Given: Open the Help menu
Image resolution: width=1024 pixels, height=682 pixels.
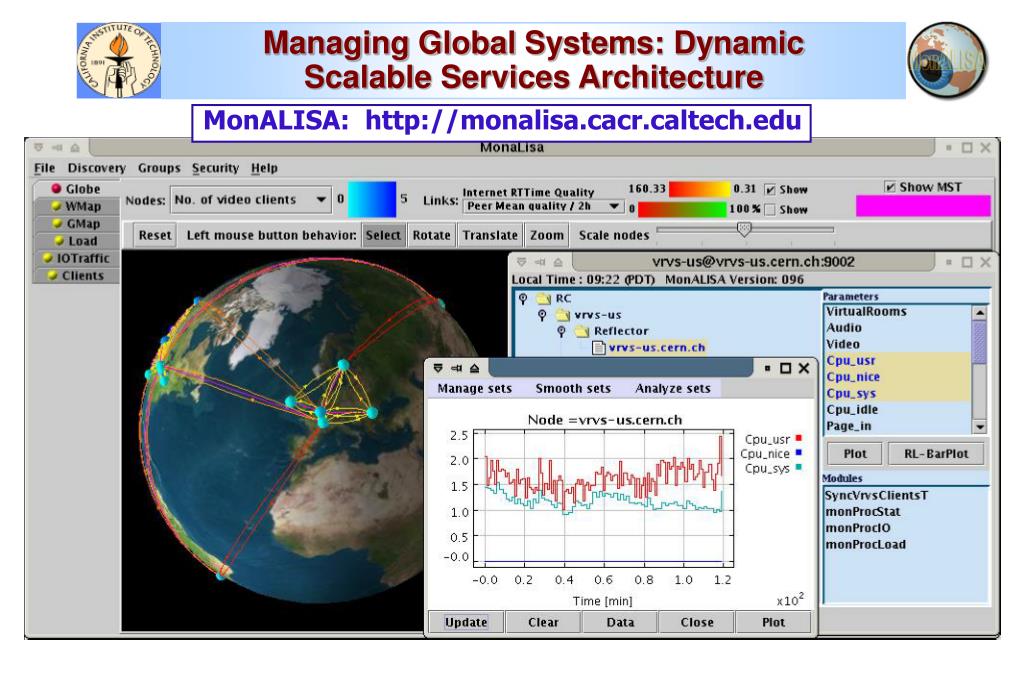Looking at the screenshot, I should pos(264,169).
